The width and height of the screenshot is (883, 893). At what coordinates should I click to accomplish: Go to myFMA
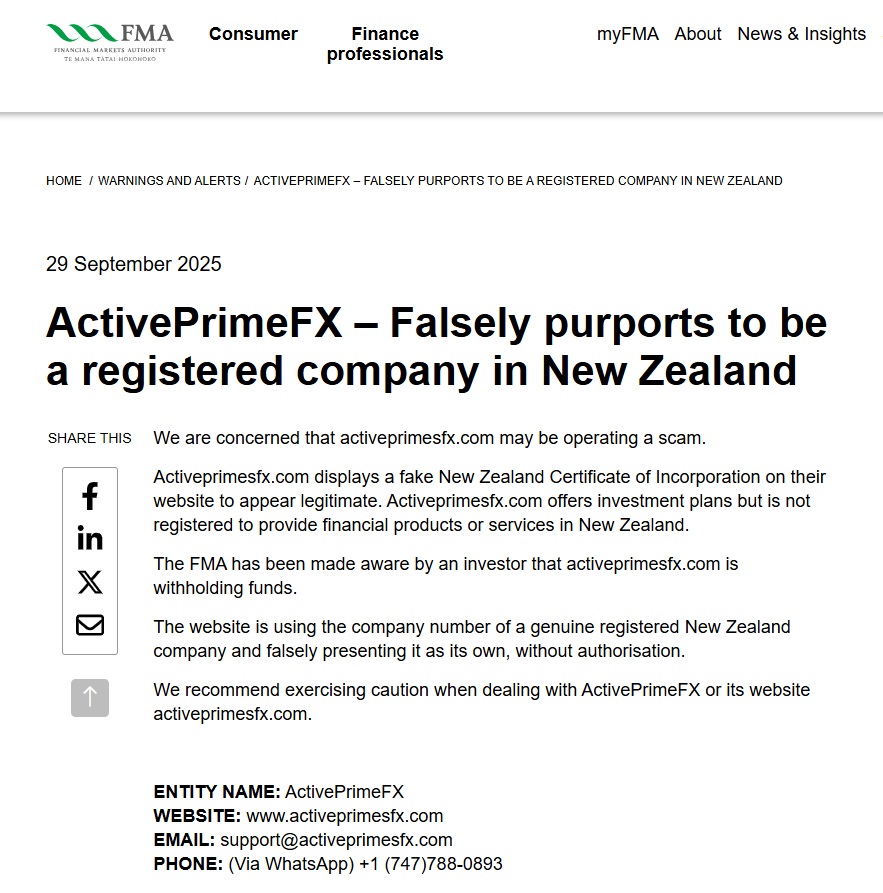pos(627,34)
